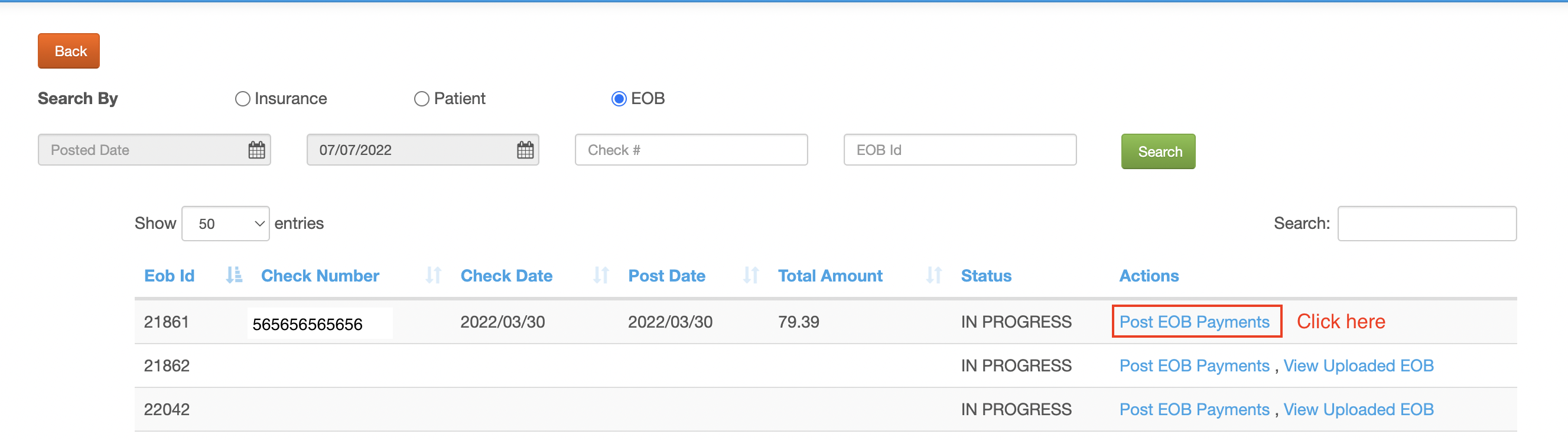Click the Eob Id cell 22042
The height and width of the screenshot is (440, 1568).
(x=167, y=409)
